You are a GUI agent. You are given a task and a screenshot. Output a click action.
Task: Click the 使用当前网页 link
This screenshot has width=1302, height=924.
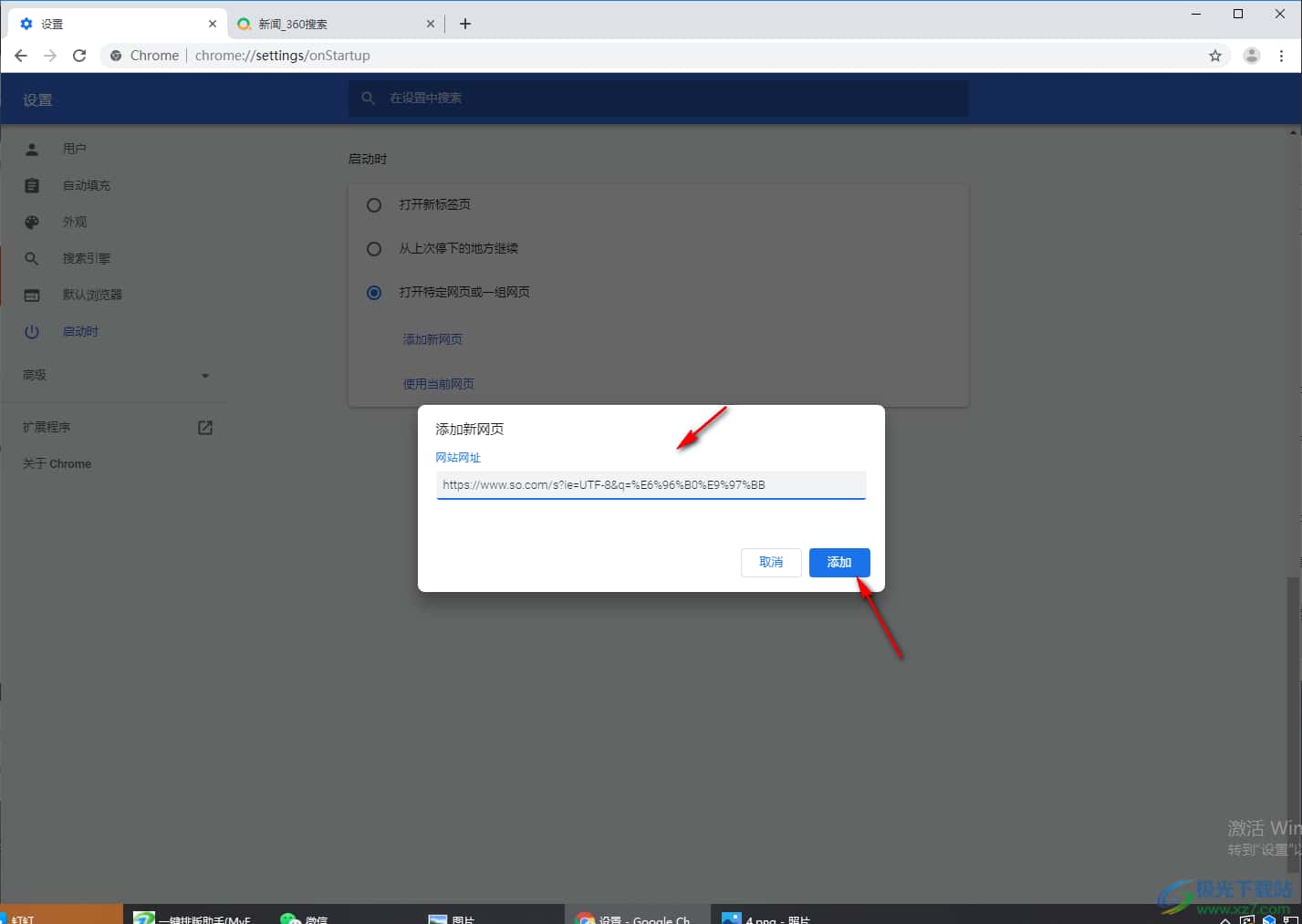tap(438, 384)
